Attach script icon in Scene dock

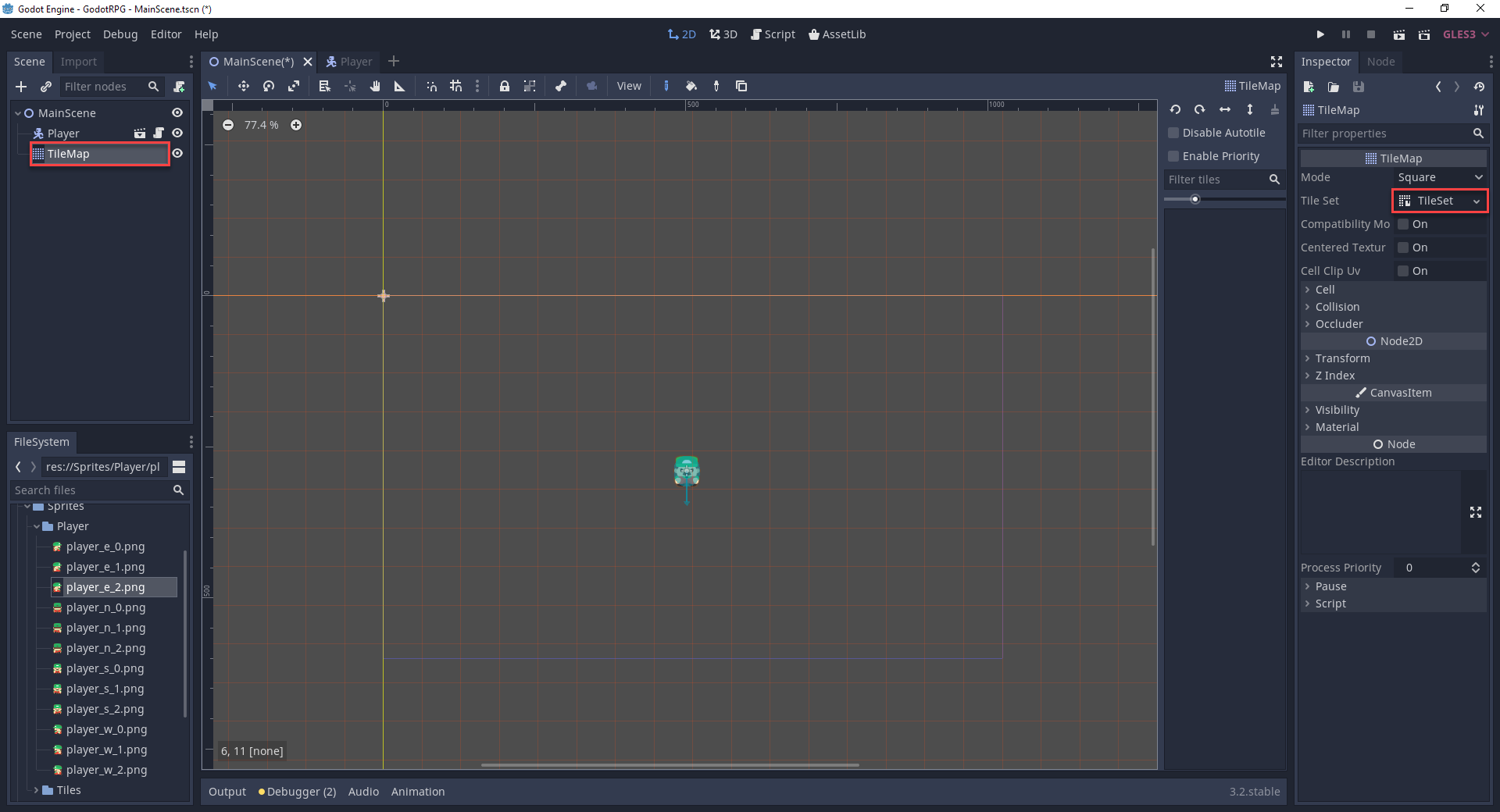[179, 87]
